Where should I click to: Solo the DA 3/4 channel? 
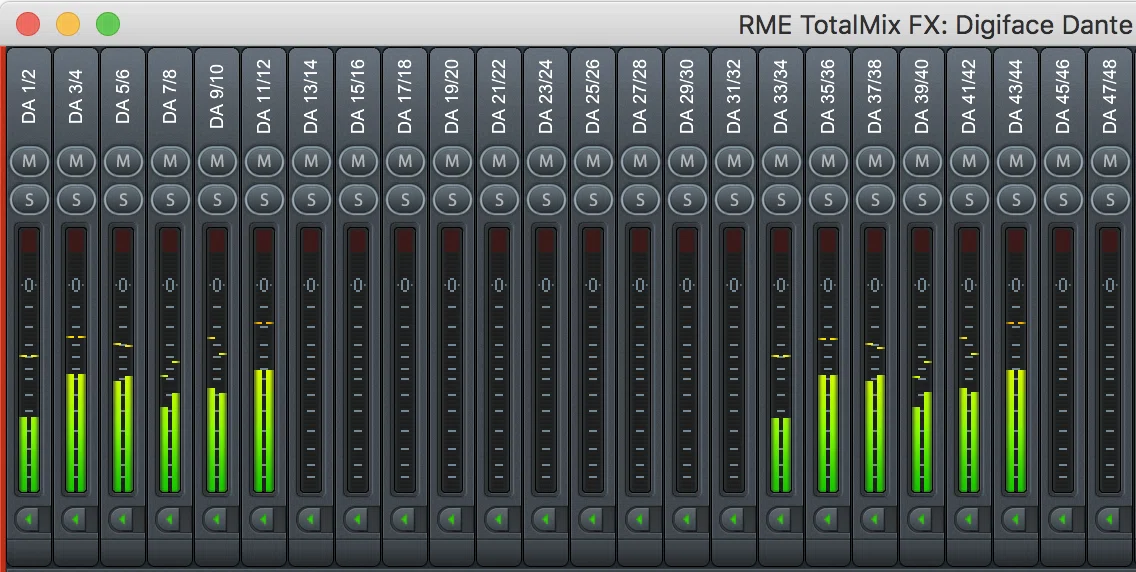(76, 199)
